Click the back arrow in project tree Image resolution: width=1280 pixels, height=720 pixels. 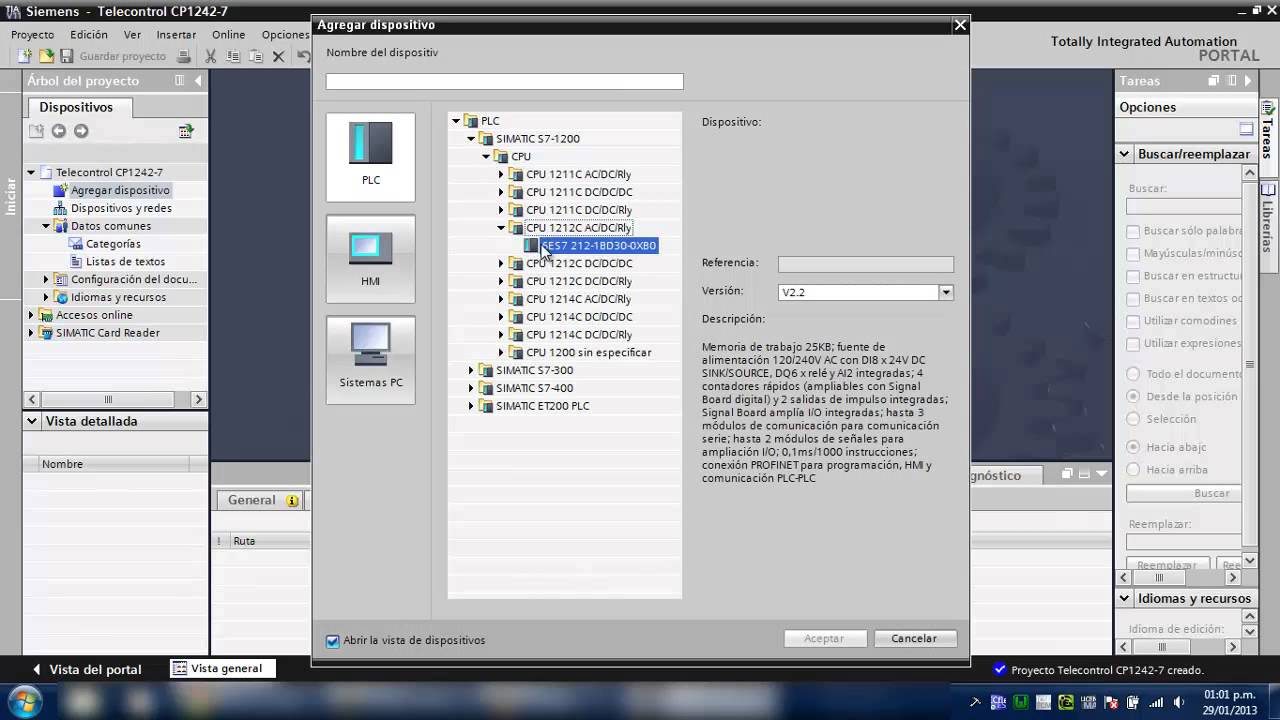tap(58, 131)
